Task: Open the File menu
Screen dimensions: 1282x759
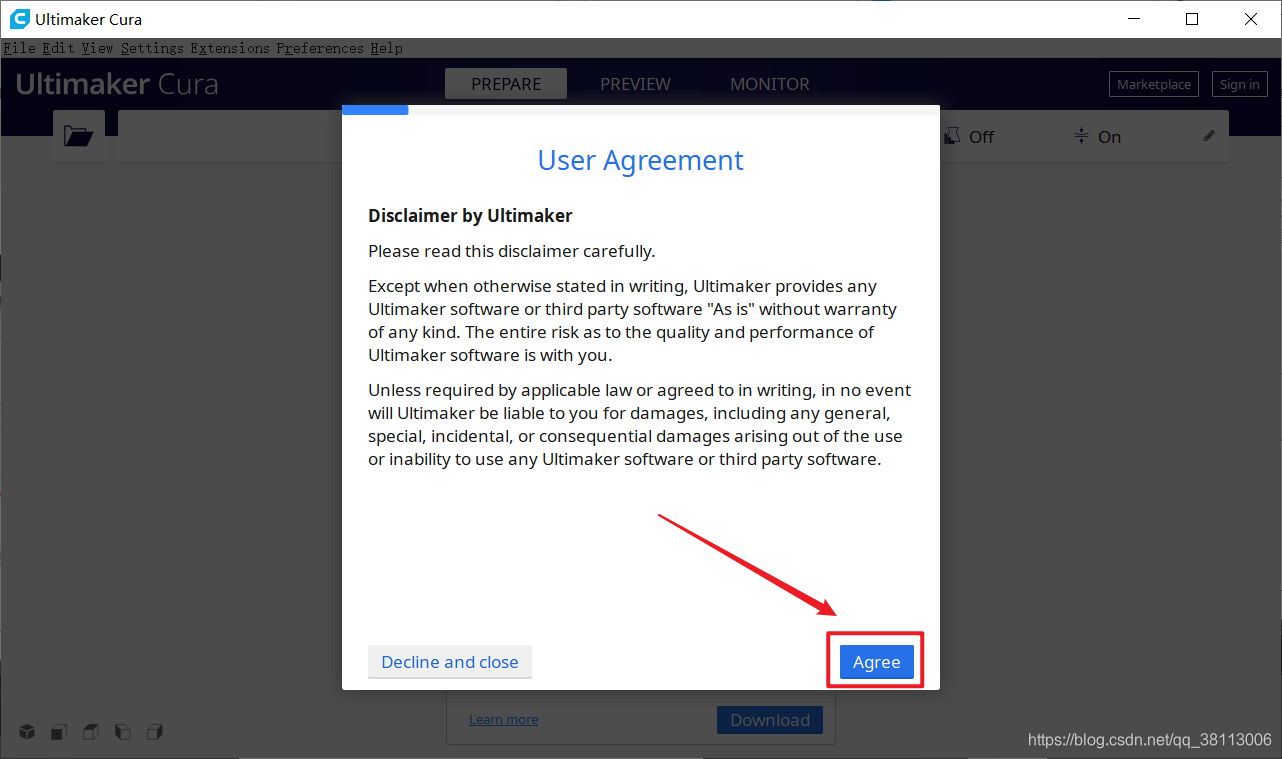Action: [20, 48]
